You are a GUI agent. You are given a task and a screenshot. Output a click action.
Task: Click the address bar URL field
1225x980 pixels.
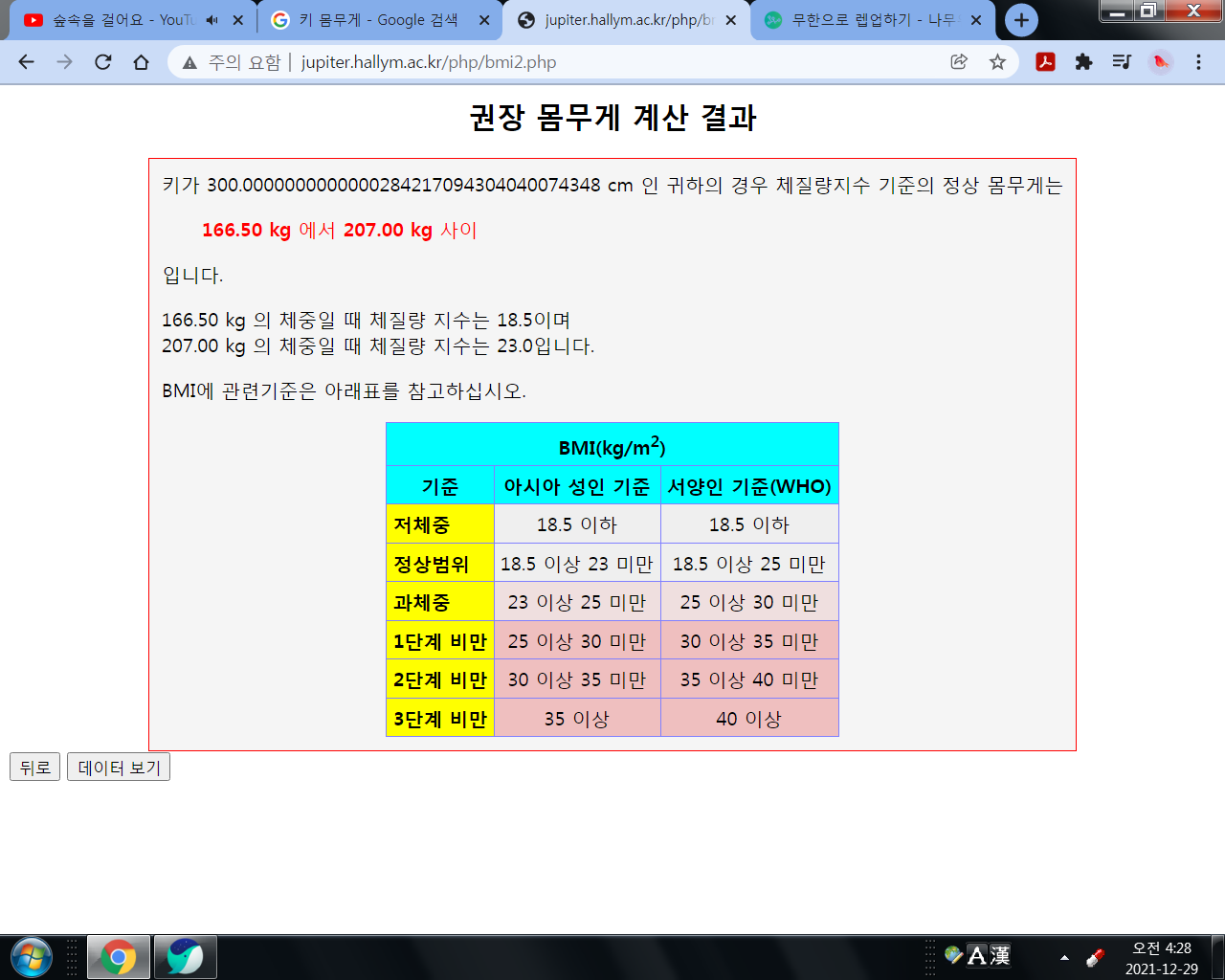[574, 62]
